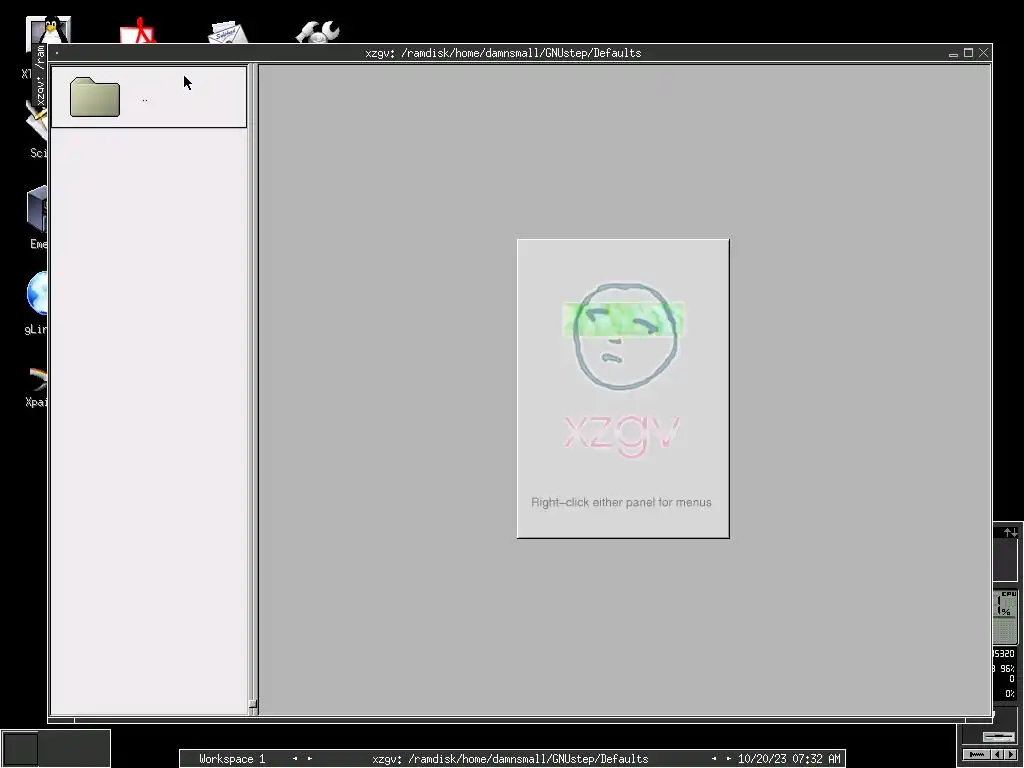Click the network up/down arrows applet
1024x768 pixels.
pos(1010,533)
